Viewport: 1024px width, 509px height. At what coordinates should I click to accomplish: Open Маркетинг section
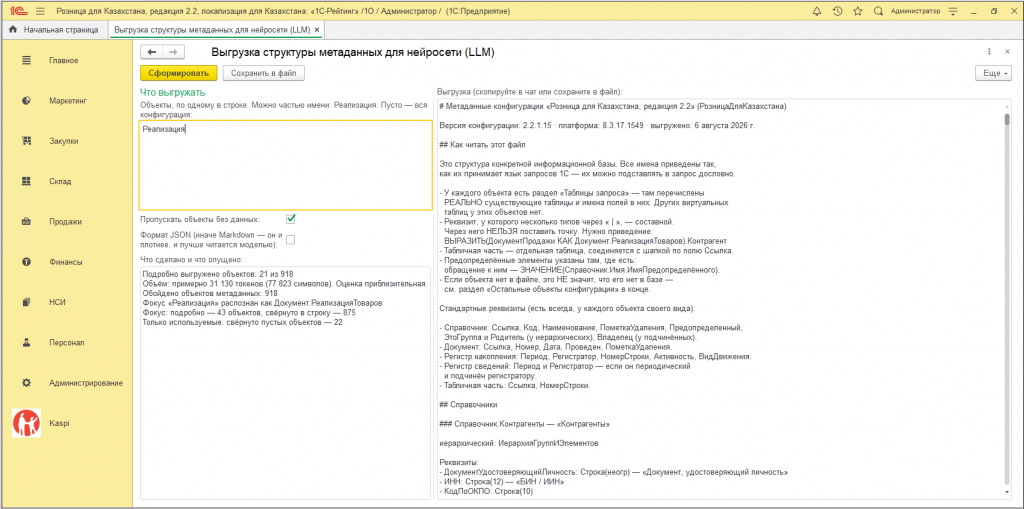point(68,101)
